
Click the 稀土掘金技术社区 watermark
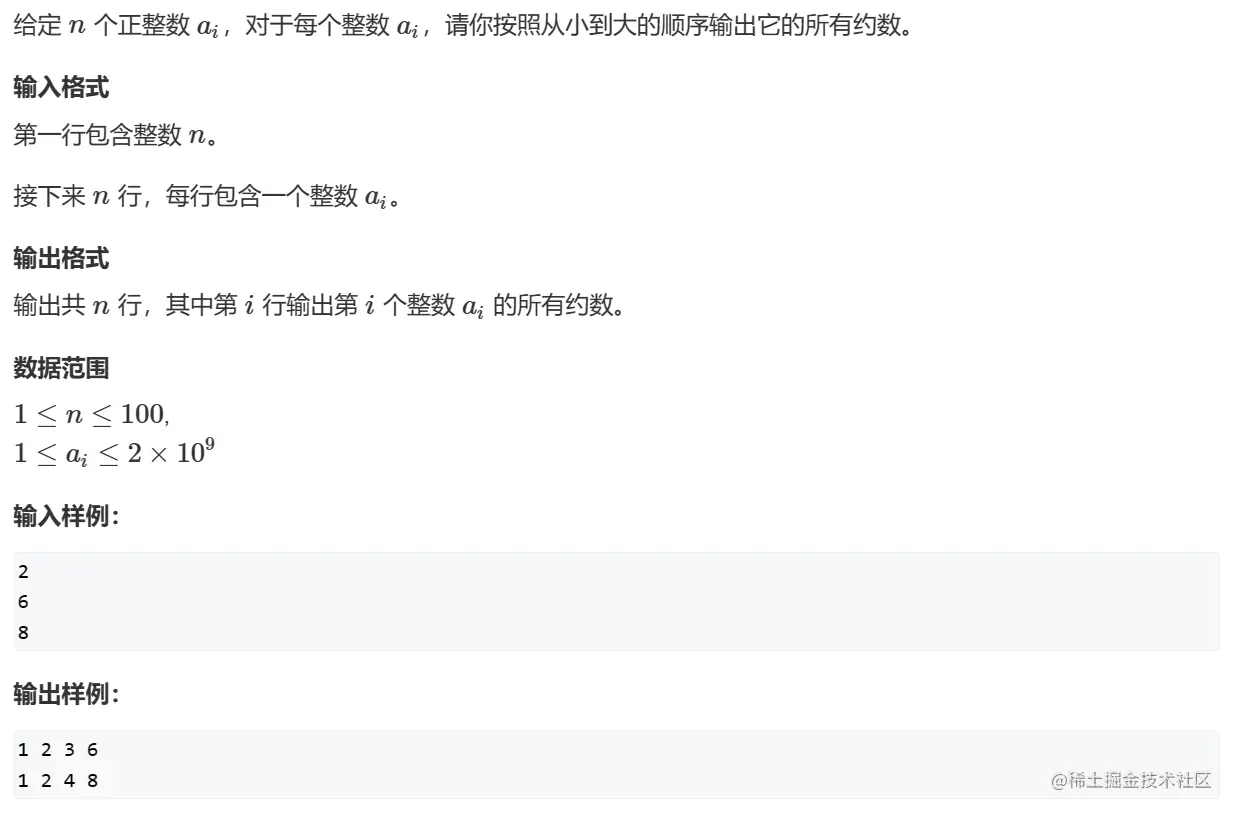coord(1131,781)
